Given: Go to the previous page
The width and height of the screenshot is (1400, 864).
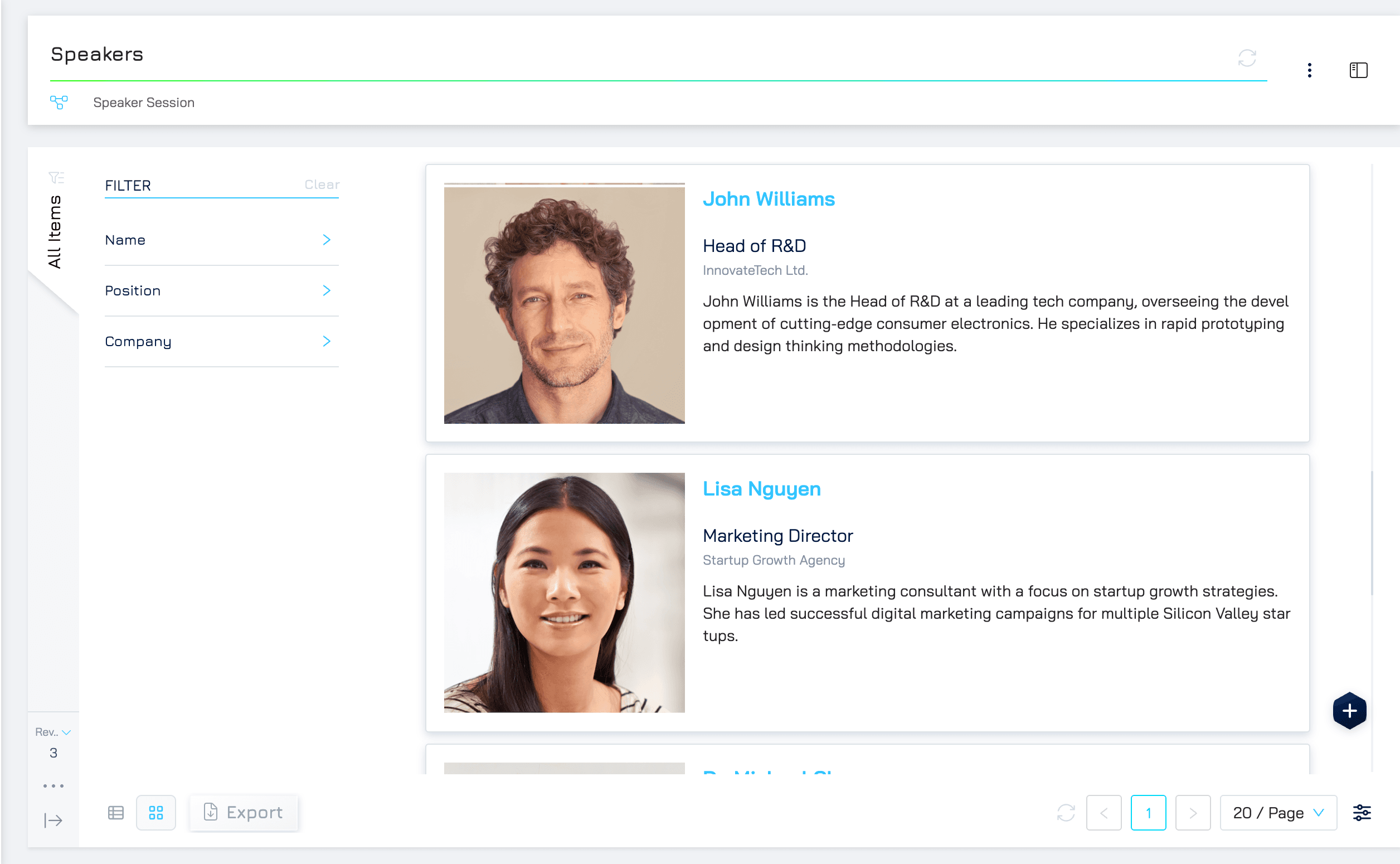Looking at the screenshot, I should [1104, 813].
